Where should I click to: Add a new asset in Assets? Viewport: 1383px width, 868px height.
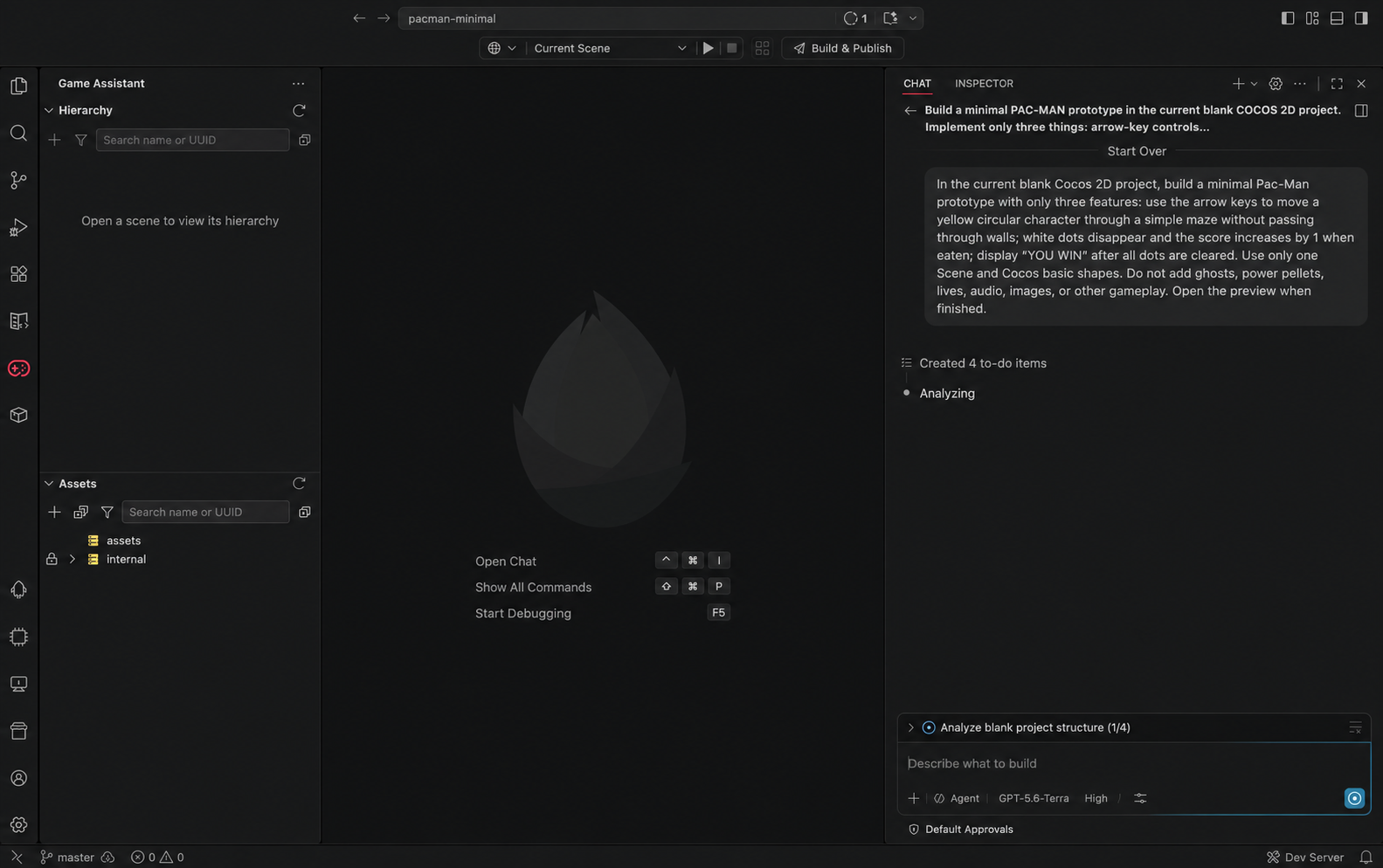tap(54, 512)
